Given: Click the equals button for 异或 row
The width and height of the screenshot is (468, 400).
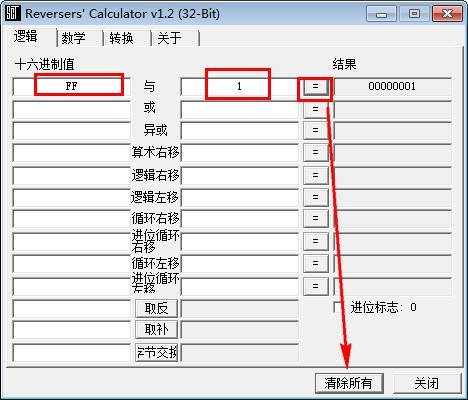Looking at the screenshot, I should (x=315, y=130).
